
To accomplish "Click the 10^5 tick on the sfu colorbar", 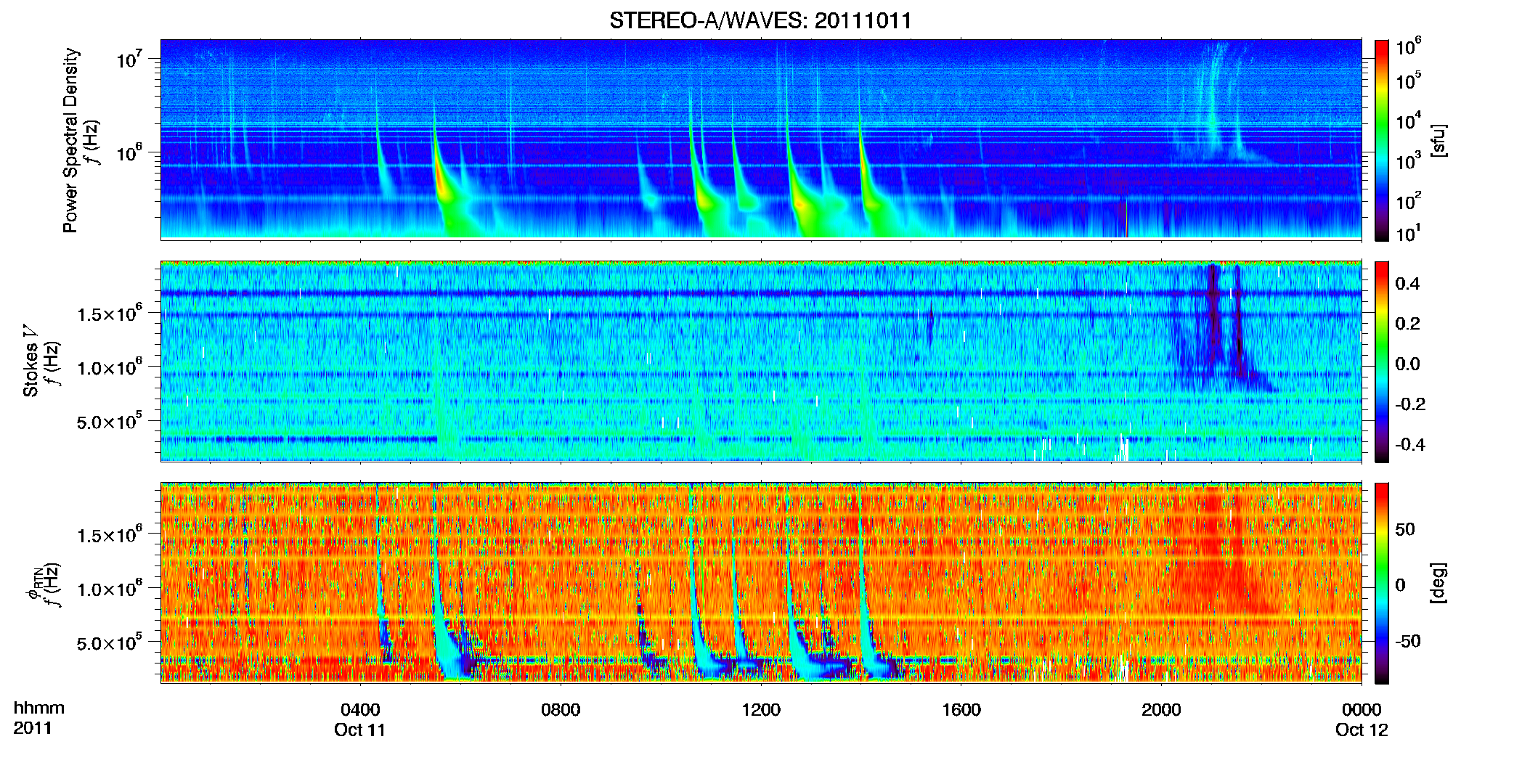I will [1409, 80].
